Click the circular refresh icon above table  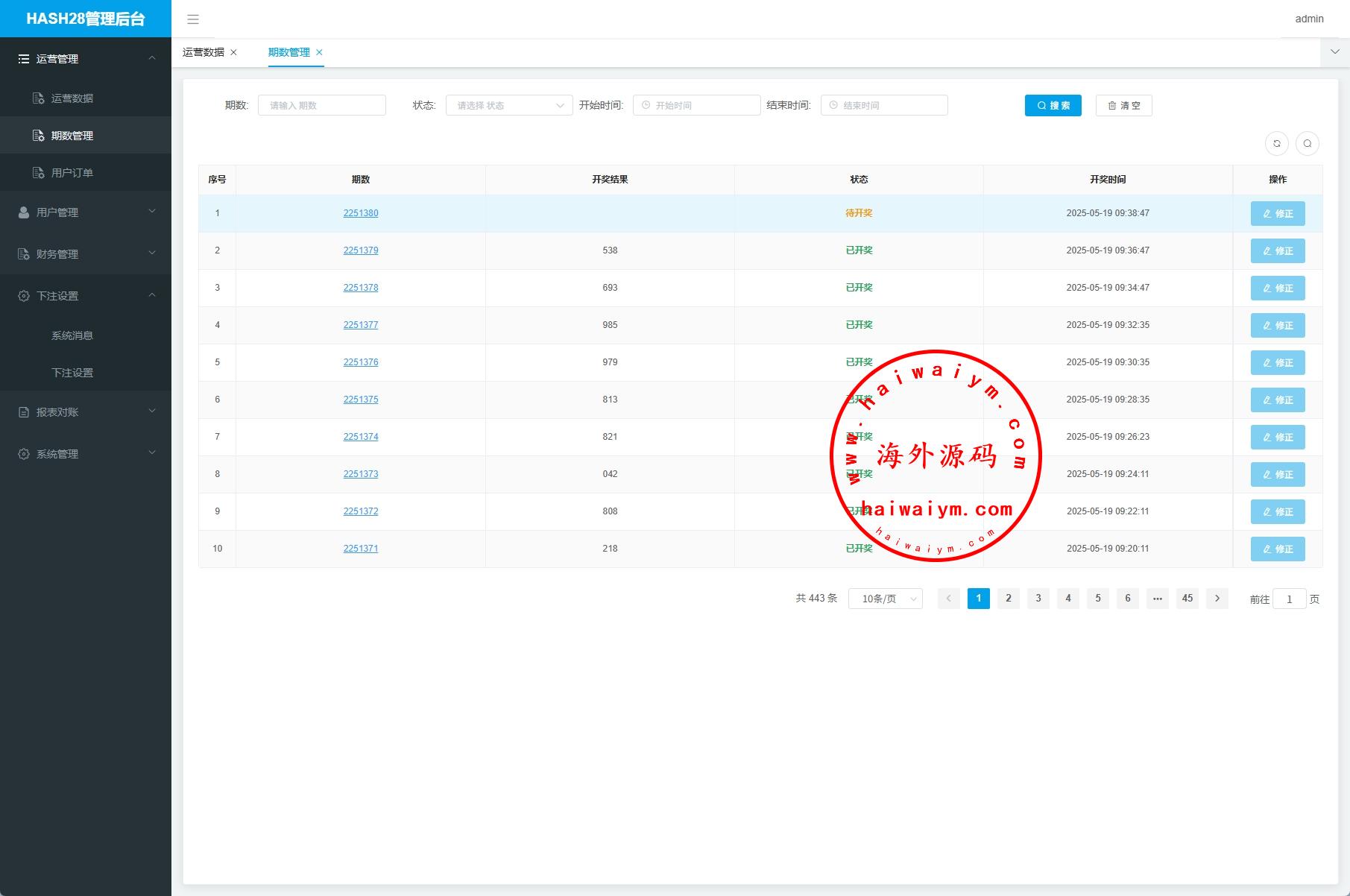[1277, 144]
